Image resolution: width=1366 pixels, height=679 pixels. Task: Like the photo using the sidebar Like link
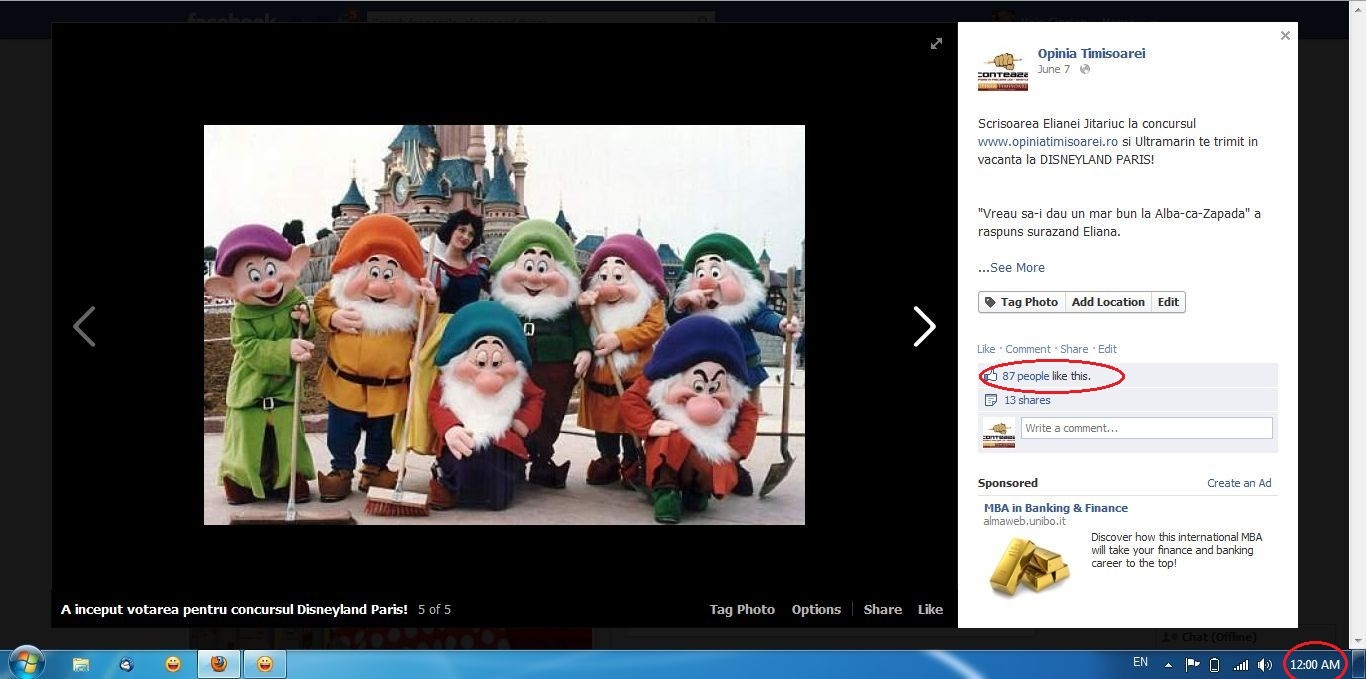pos(986,349)
